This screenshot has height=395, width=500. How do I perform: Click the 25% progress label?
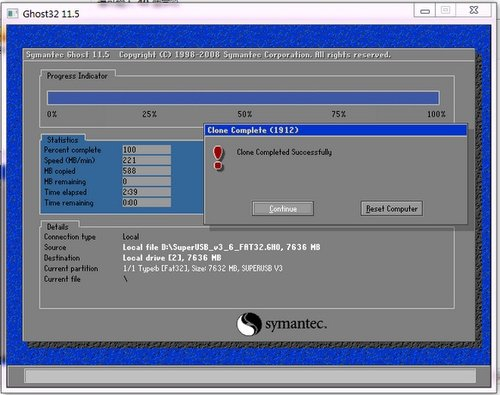[x=149, y=114]
